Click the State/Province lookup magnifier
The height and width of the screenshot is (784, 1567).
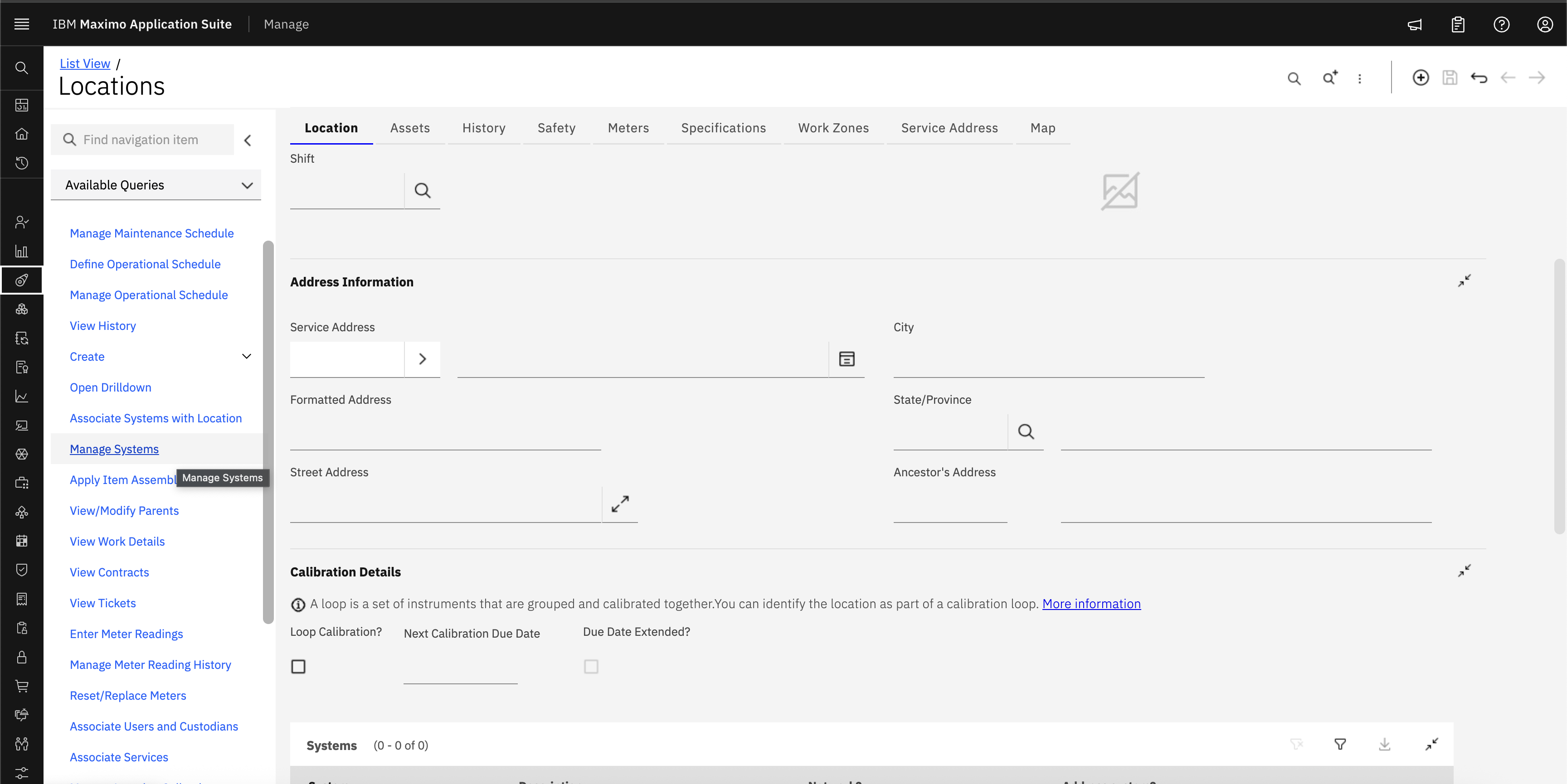pos(1026,431)
